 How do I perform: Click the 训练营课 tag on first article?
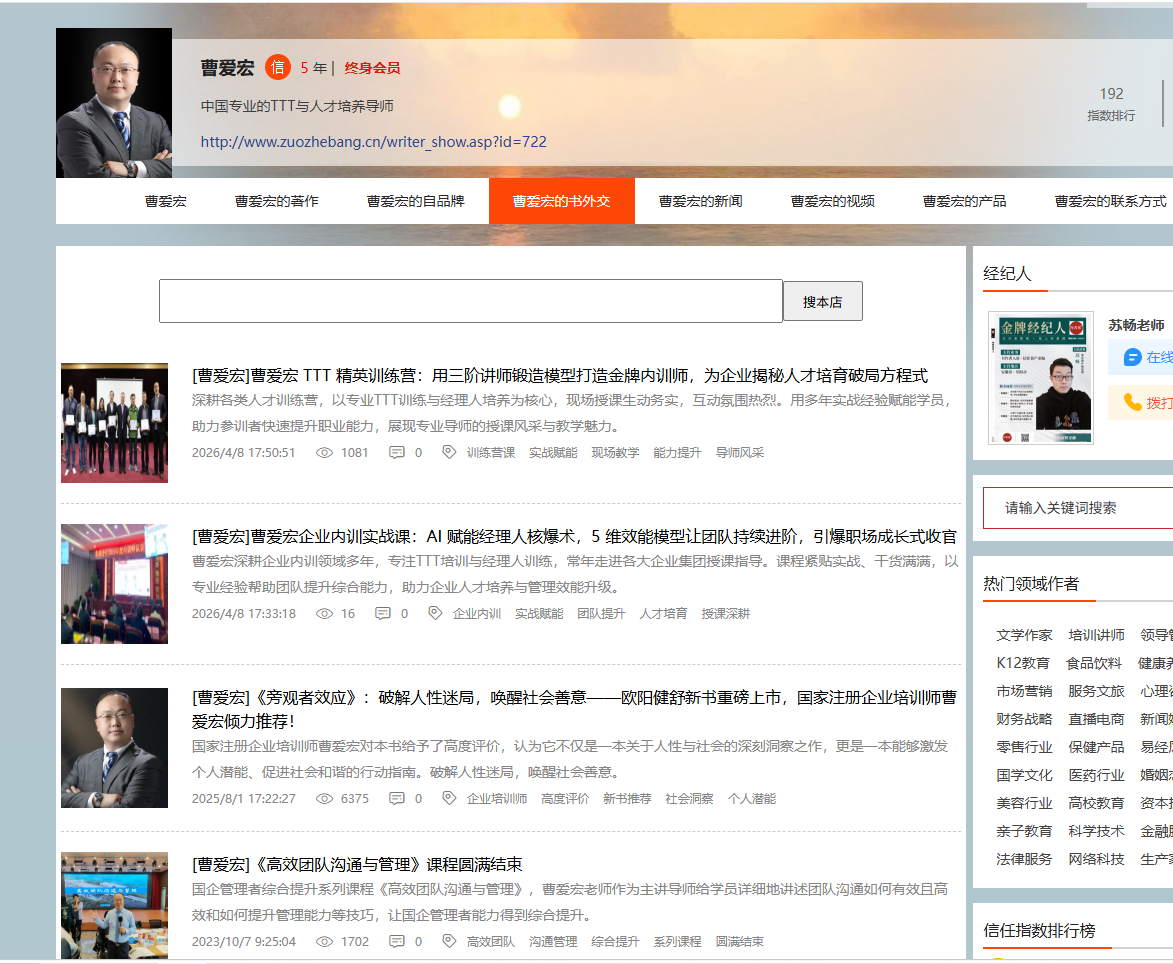point(491,453)
